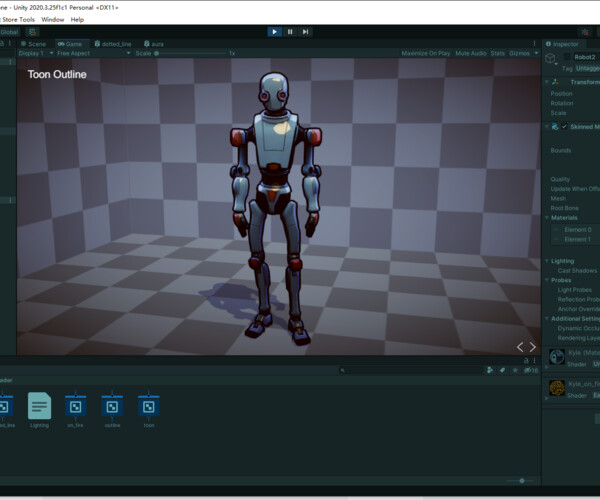Open the Project panel more-options menu
Viewport: 600px width, 500px height.
click(535, 360)
